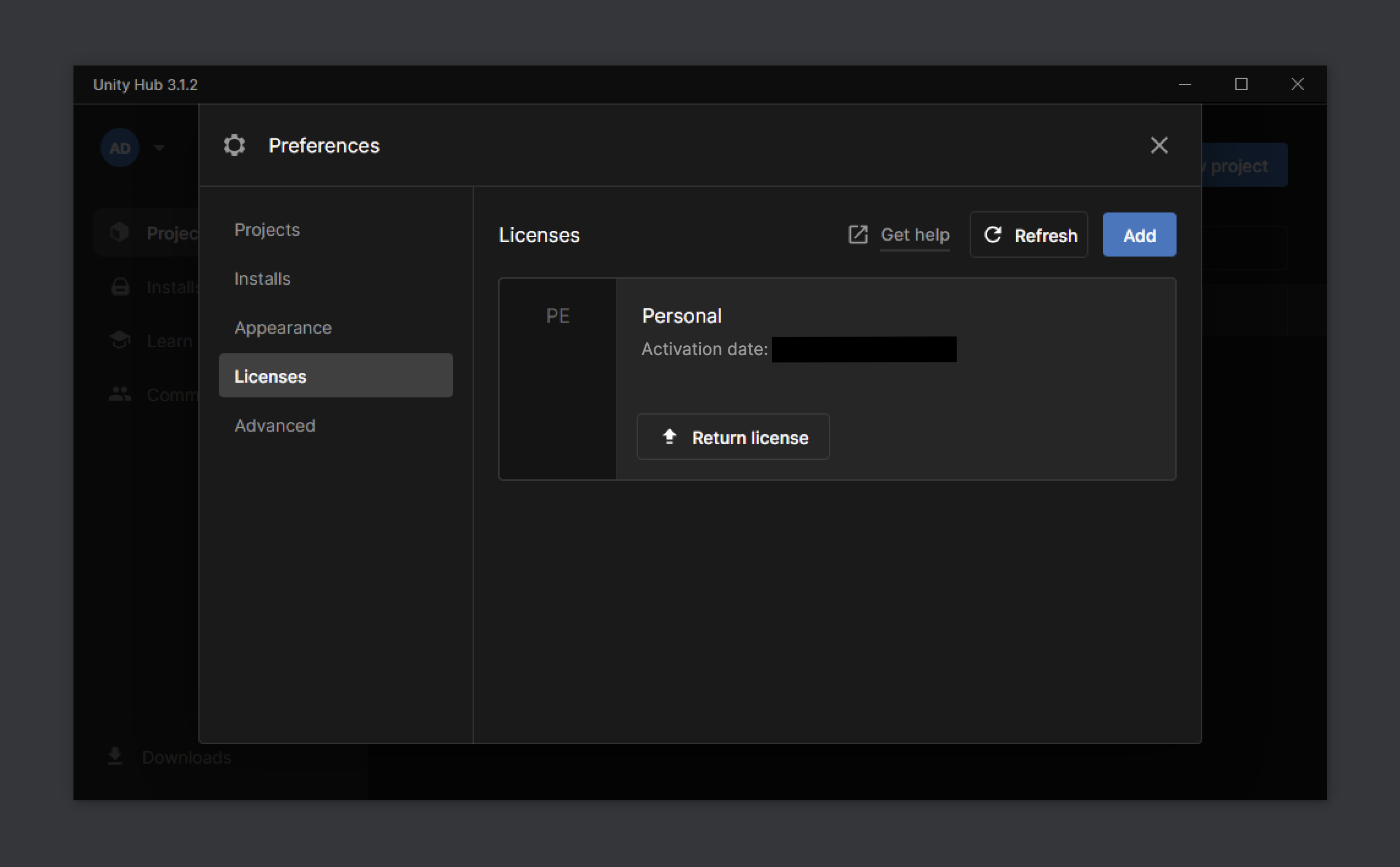The height and width of the screenshot is (867, 1400).
Task: Minimize the Unity Hub window
Action: tap(1185, 84)
